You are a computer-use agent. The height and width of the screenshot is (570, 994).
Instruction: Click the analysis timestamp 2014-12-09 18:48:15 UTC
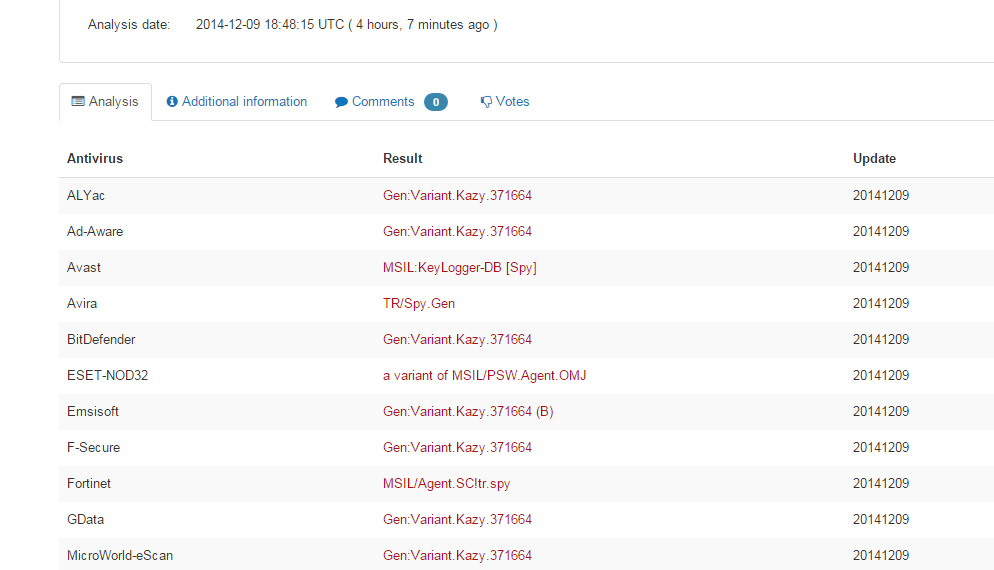pyautogui.click(x=269, y=25)
